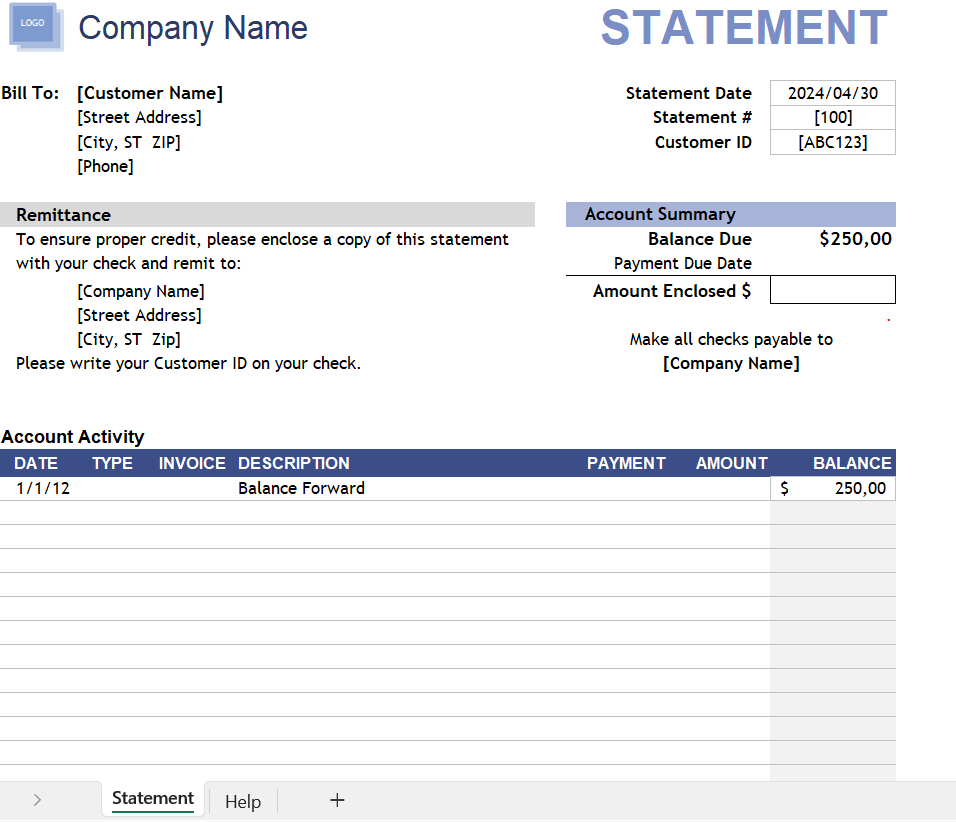The width and height of the screenshot is (956, 822).
Task: Select the Statement sheet tab
Action: pos(153,799)
